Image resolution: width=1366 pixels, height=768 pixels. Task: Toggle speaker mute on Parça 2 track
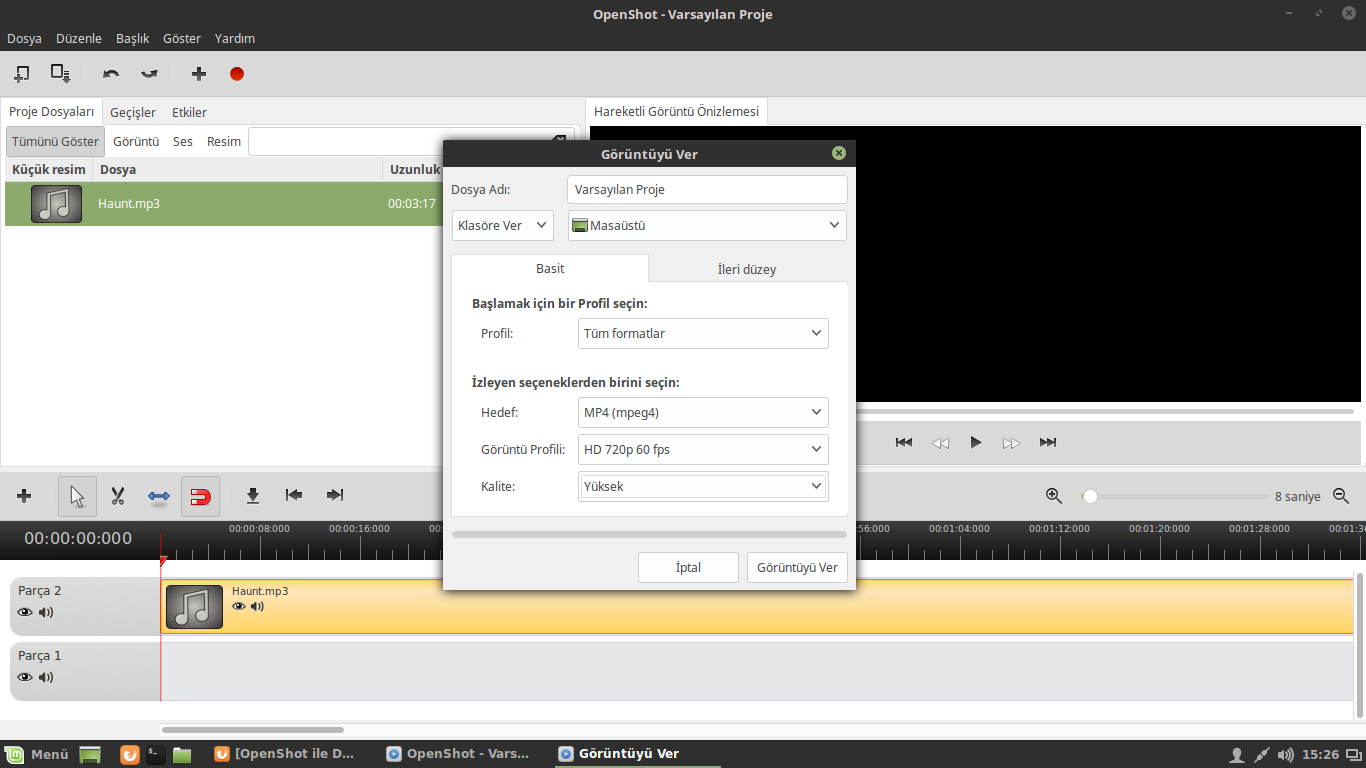(x=46, y=612)
